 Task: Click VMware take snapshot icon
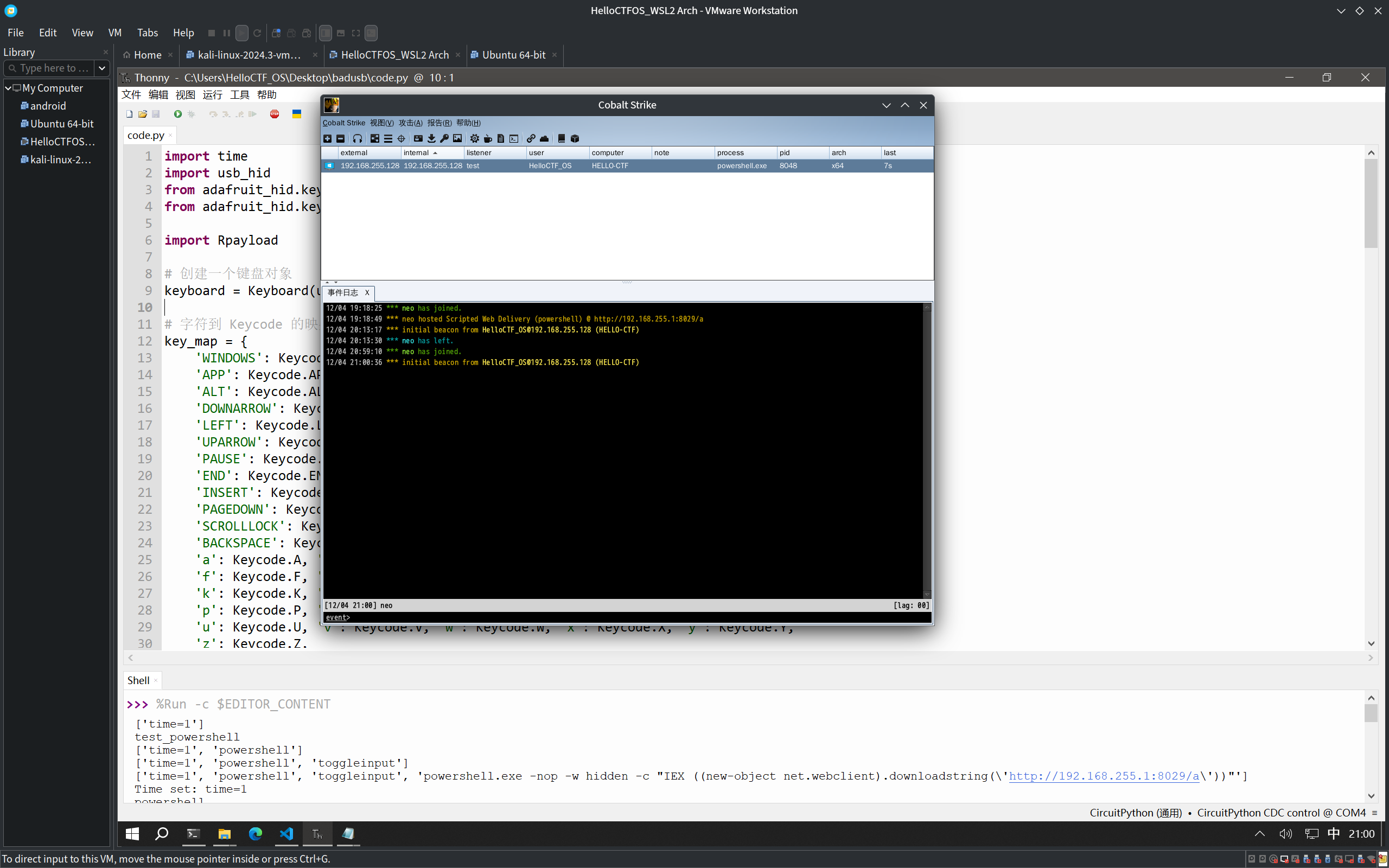click(276, 33)
